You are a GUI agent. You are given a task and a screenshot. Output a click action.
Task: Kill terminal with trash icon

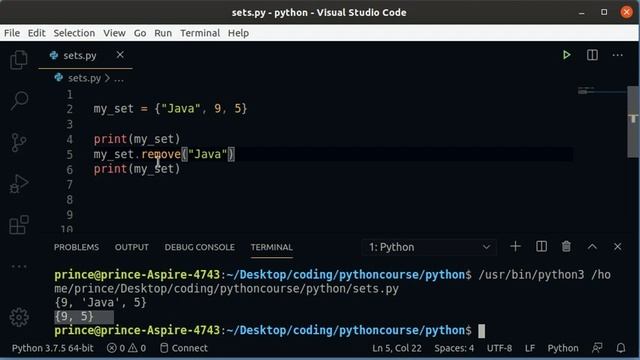[566, 247]
